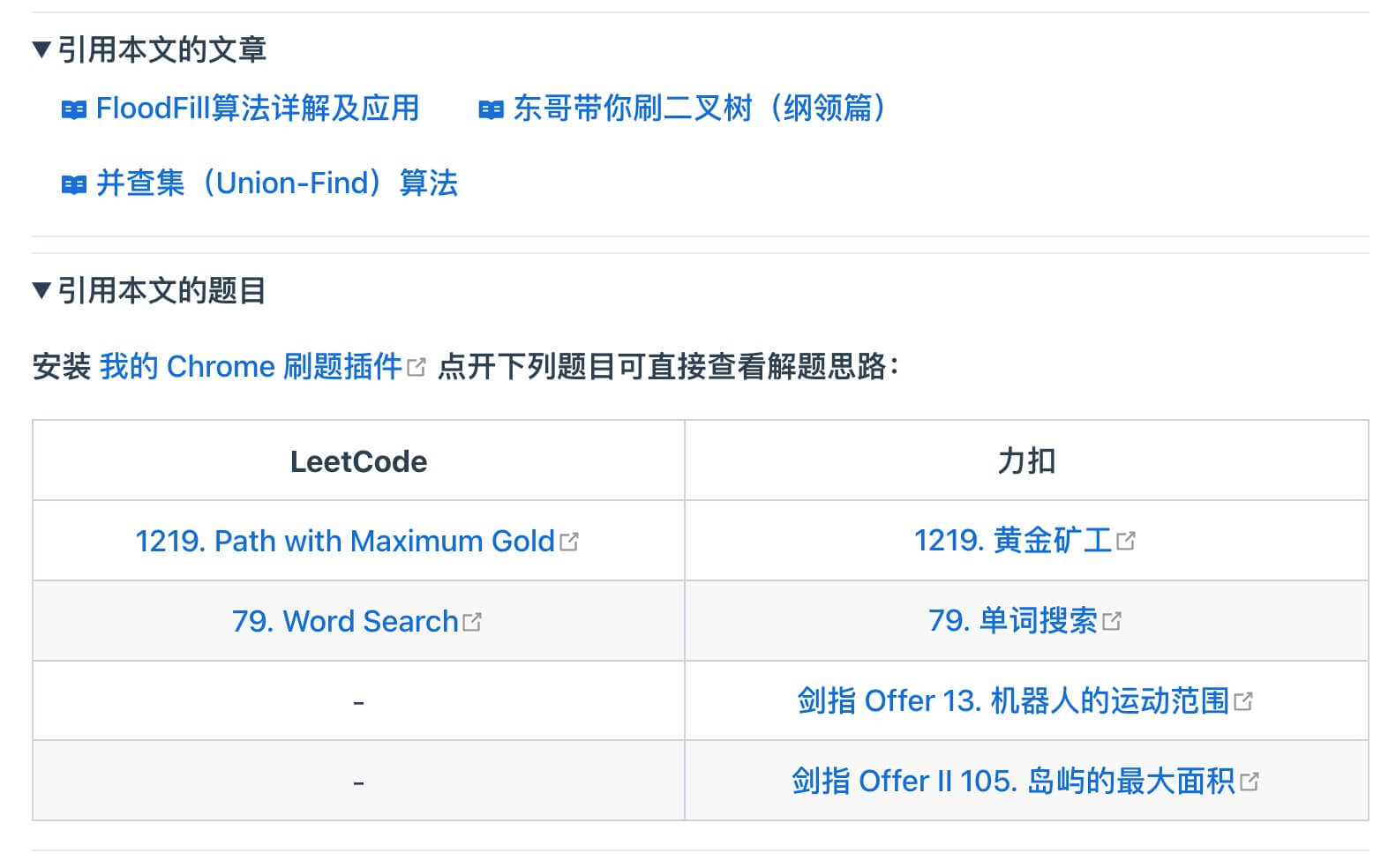
Task: Click external-link icon after Path with Maximum Gold
Action: click(569, 542)
